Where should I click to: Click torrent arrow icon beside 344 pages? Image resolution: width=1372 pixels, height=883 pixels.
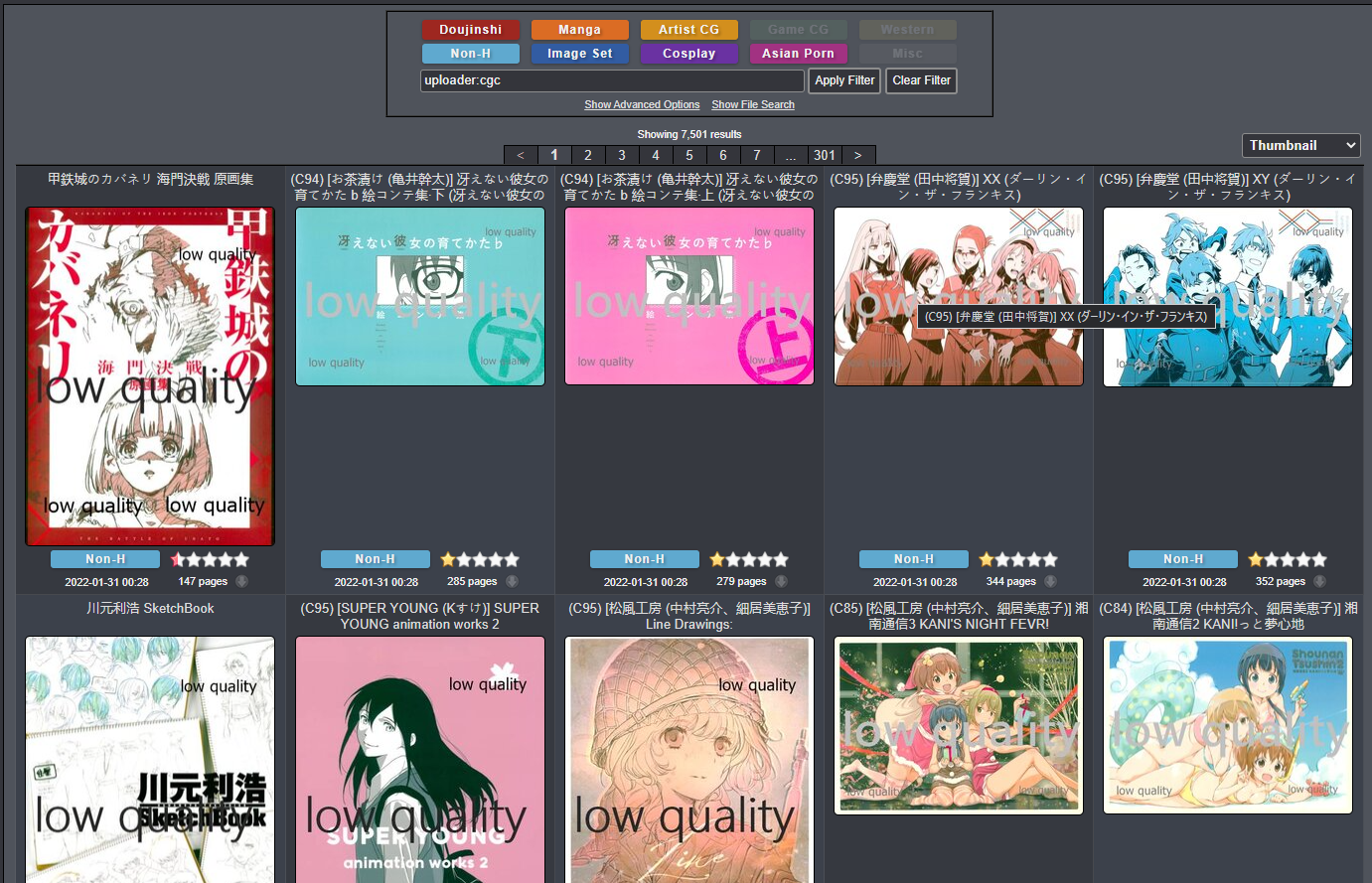click(1050, 581)
